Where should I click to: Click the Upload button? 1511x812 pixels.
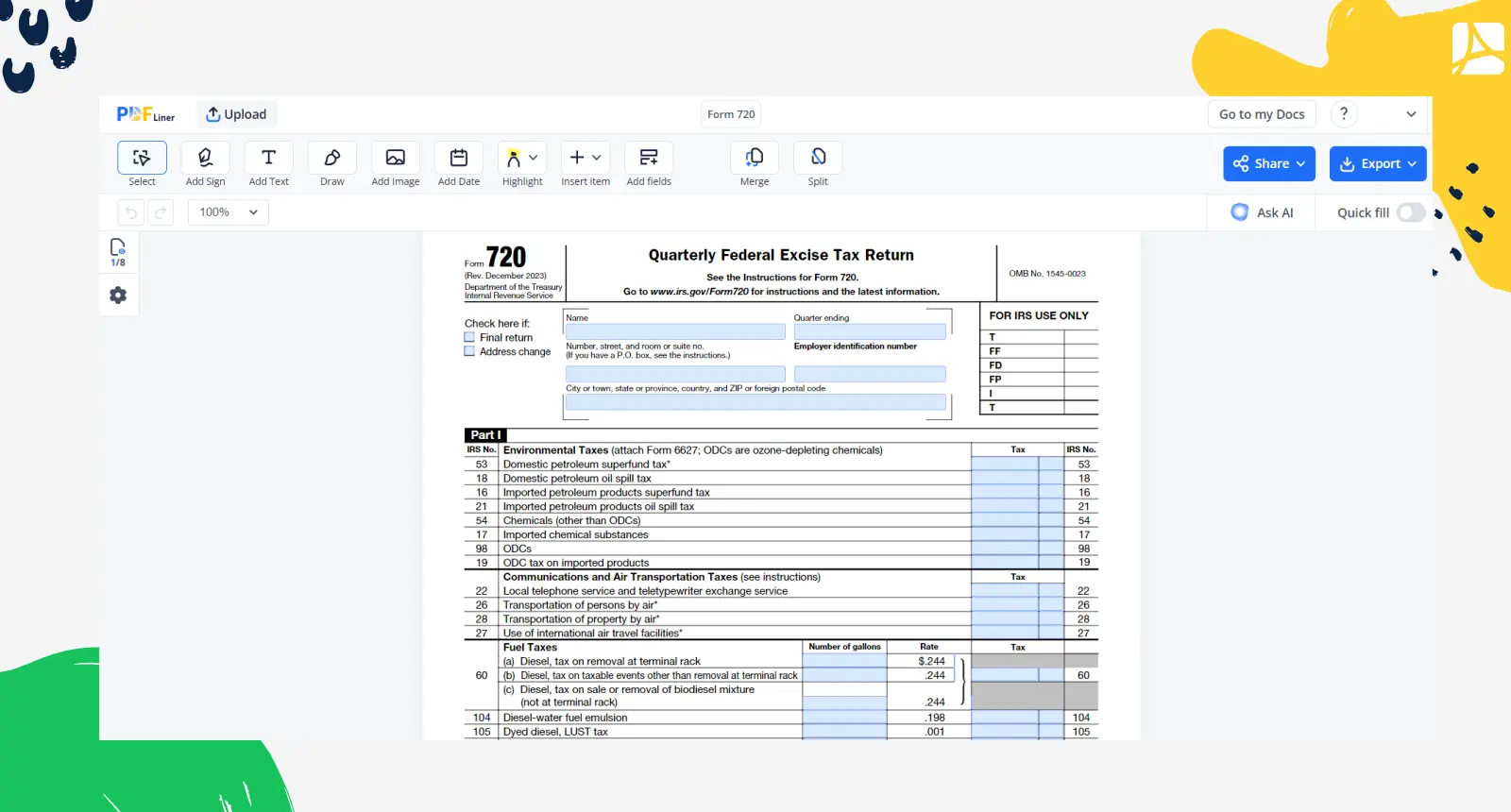pos(236,114)
